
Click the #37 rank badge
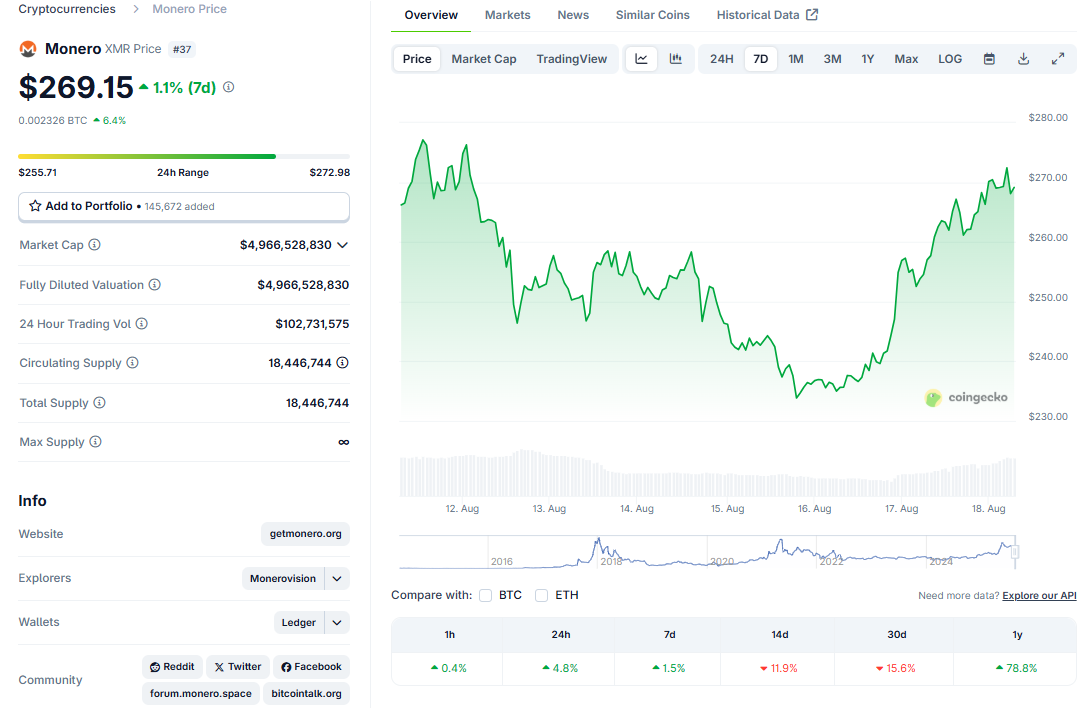click(x=182, y=49)
